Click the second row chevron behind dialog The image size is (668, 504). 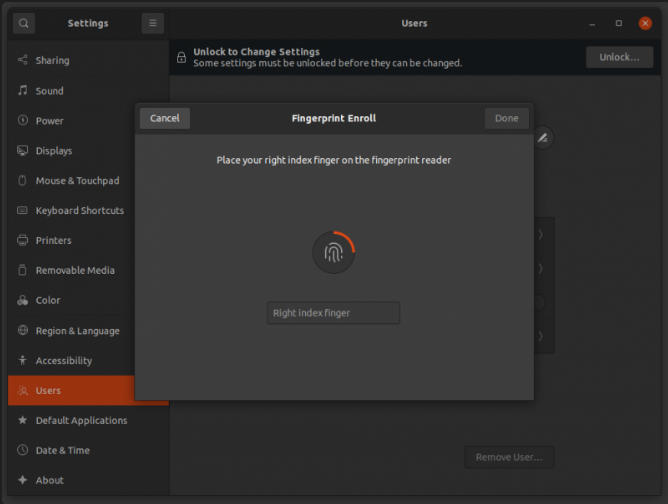(540, 268)
